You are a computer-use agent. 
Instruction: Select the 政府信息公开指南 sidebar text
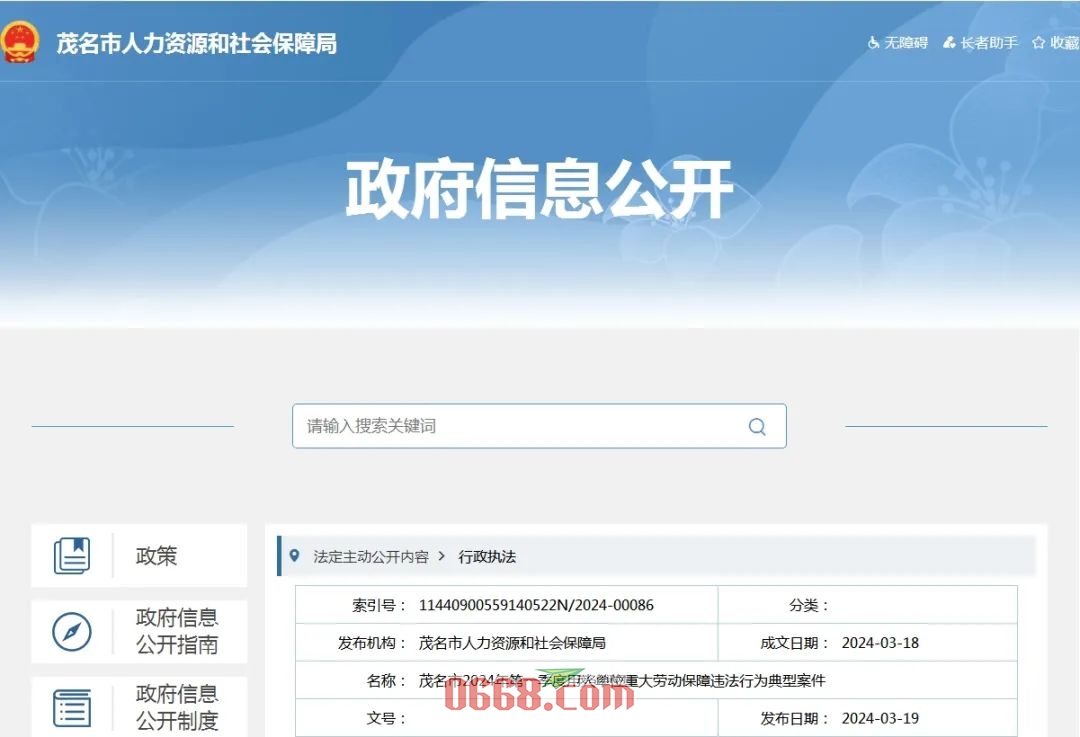[x=177, y=631]
